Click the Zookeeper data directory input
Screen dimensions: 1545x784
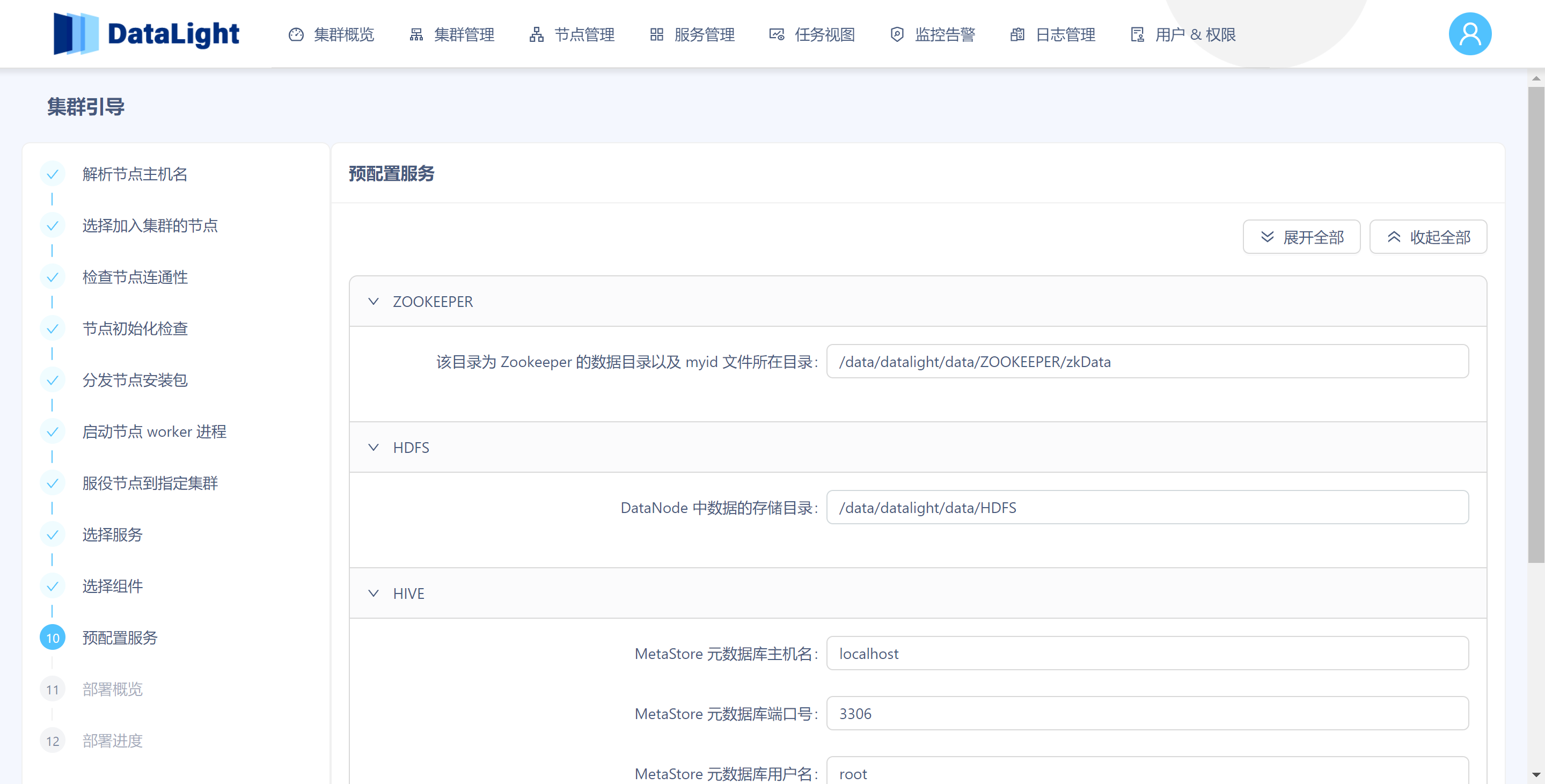coord(1147,362)
